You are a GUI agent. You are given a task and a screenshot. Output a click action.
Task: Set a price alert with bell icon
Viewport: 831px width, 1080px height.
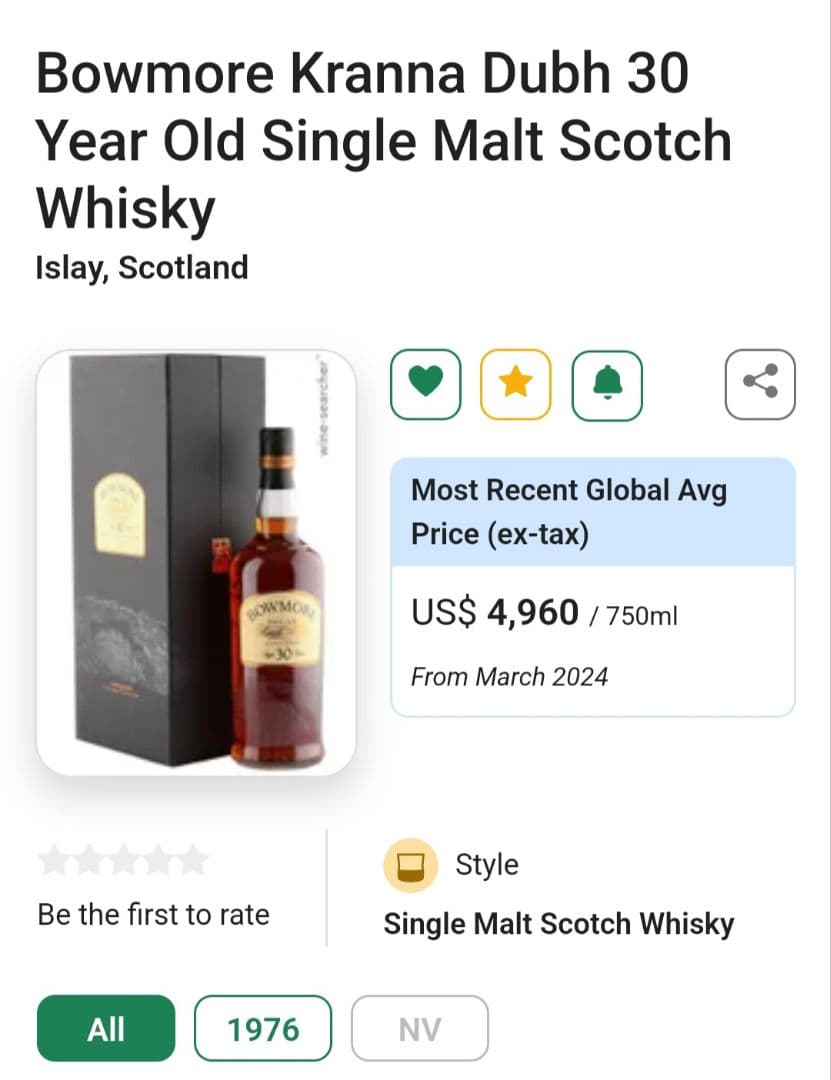pyautogui.click(x=607, y=384)
